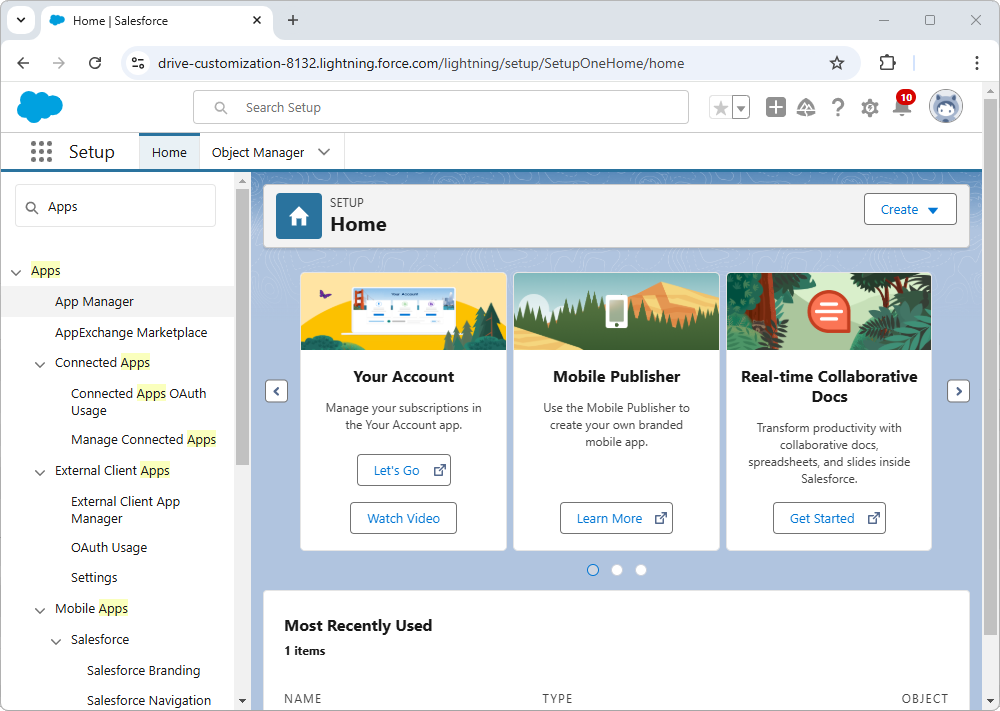The width and height of the screenshot is (1000, 711).
Task: Open the App Launcher grid icon
Action: pyautogui.click(x=41, y=152)
